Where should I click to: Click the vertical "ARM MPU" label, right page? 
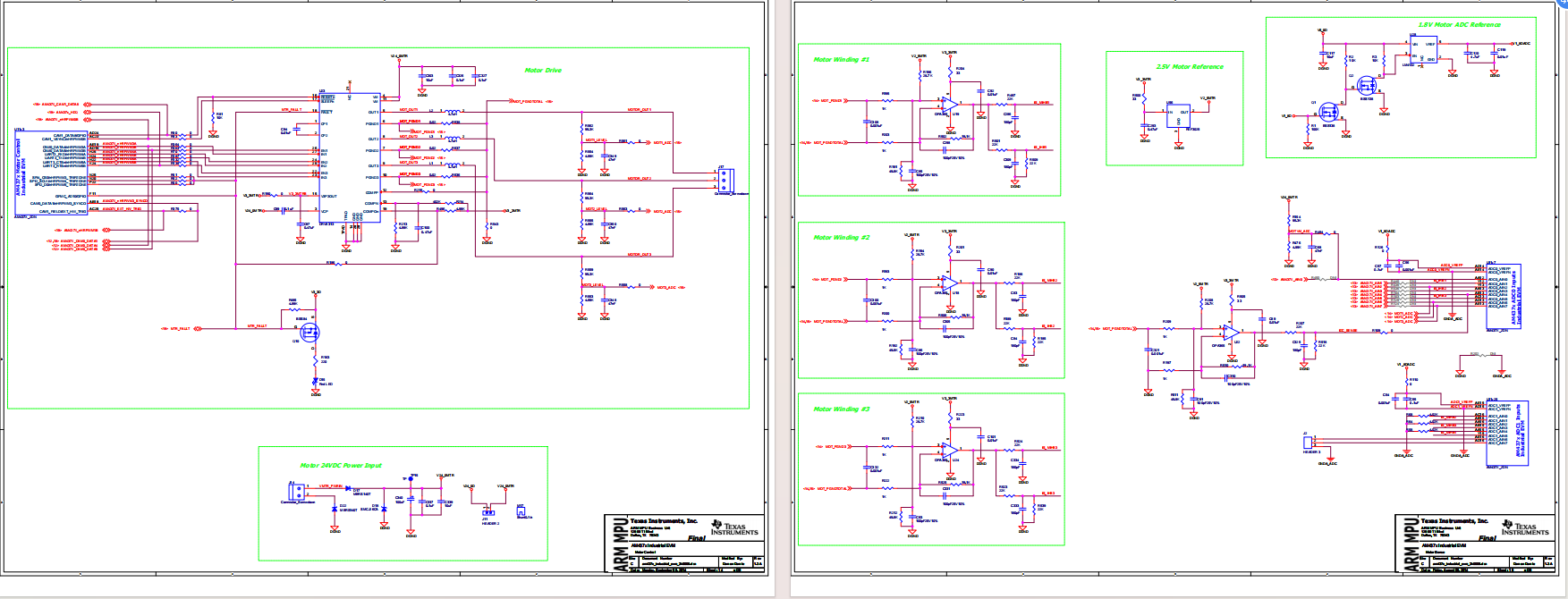[x=1411, y=544]
